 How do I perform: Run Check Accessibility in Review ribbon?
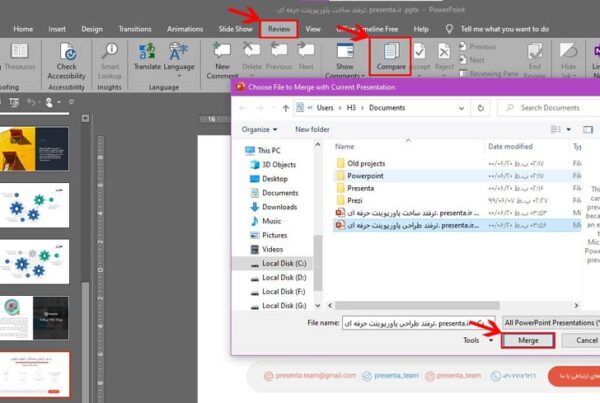point(67,61)
